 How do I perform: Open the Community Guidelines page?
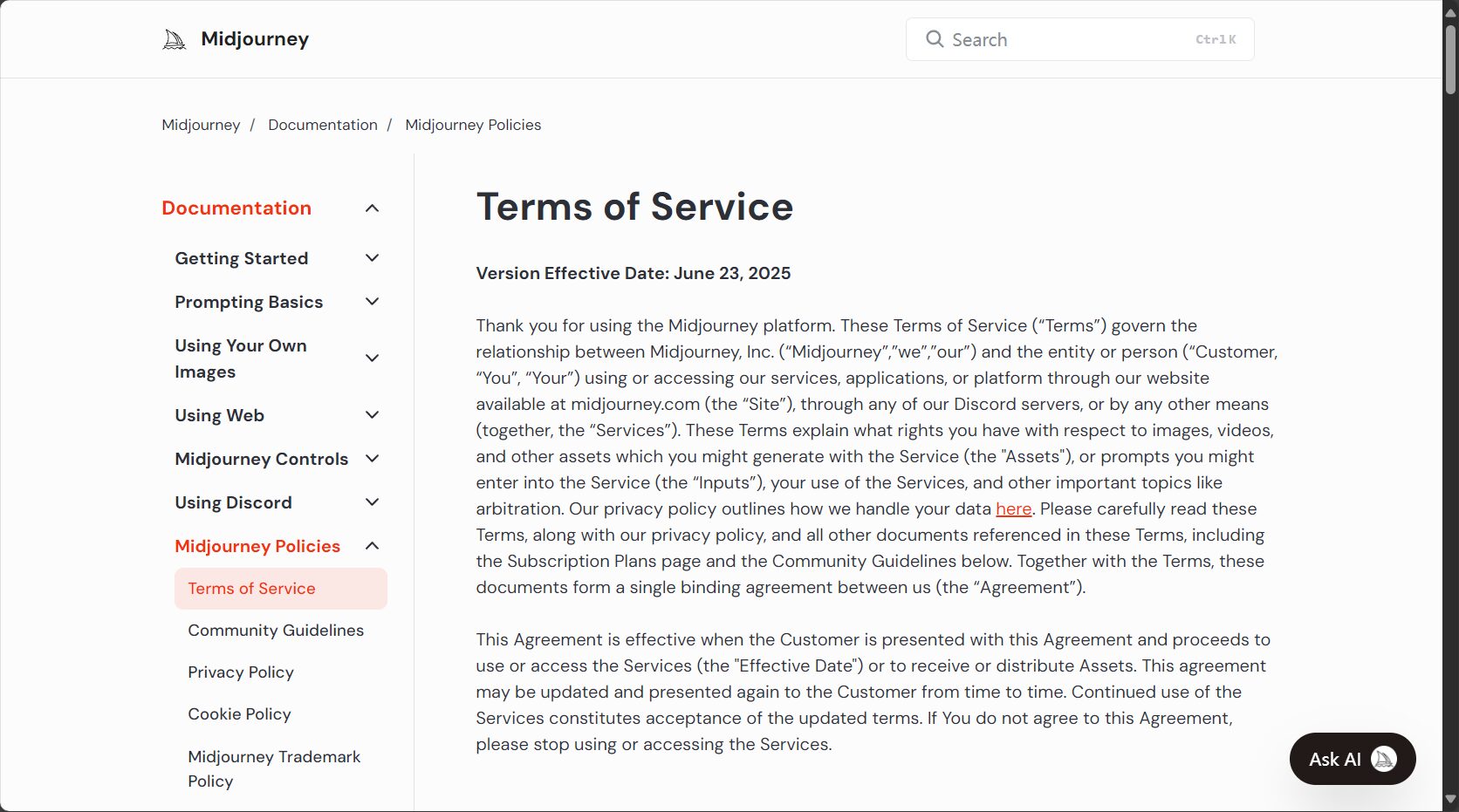(276, 631)
